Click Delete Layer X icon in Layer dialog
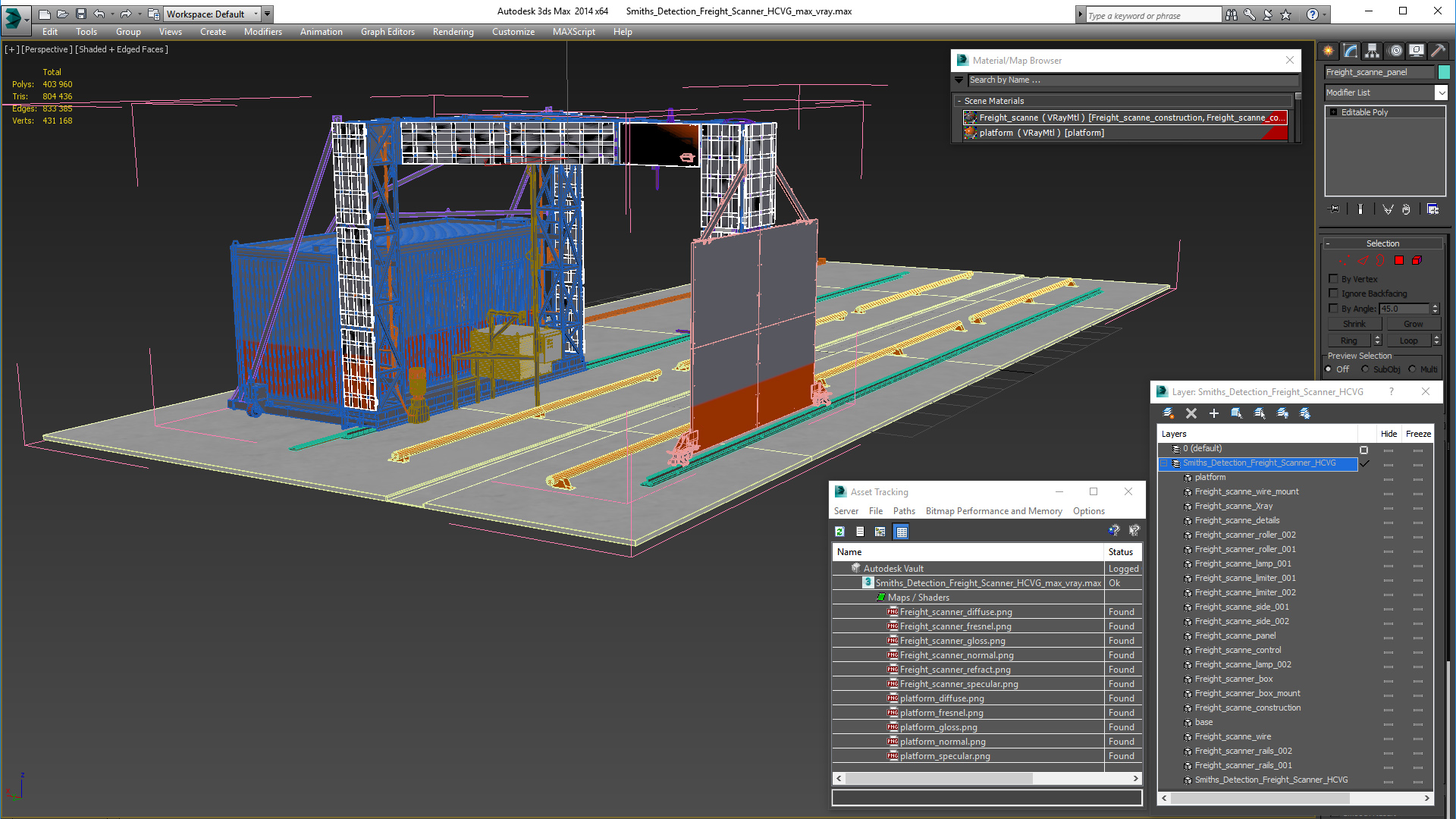Viewport: 1456px width, 819px height. [x=1191, y=413]
